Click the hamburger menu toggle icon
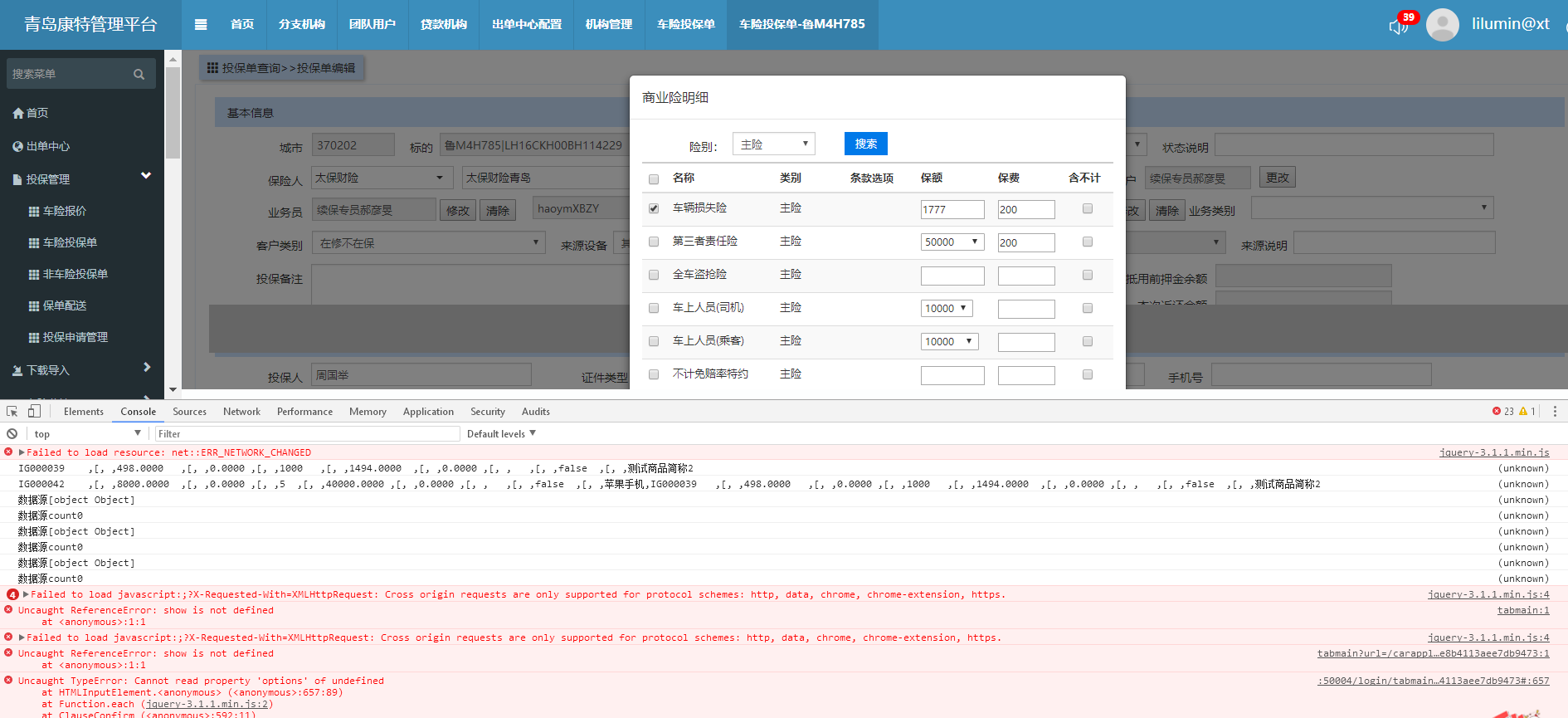 (x=201, y=25)
